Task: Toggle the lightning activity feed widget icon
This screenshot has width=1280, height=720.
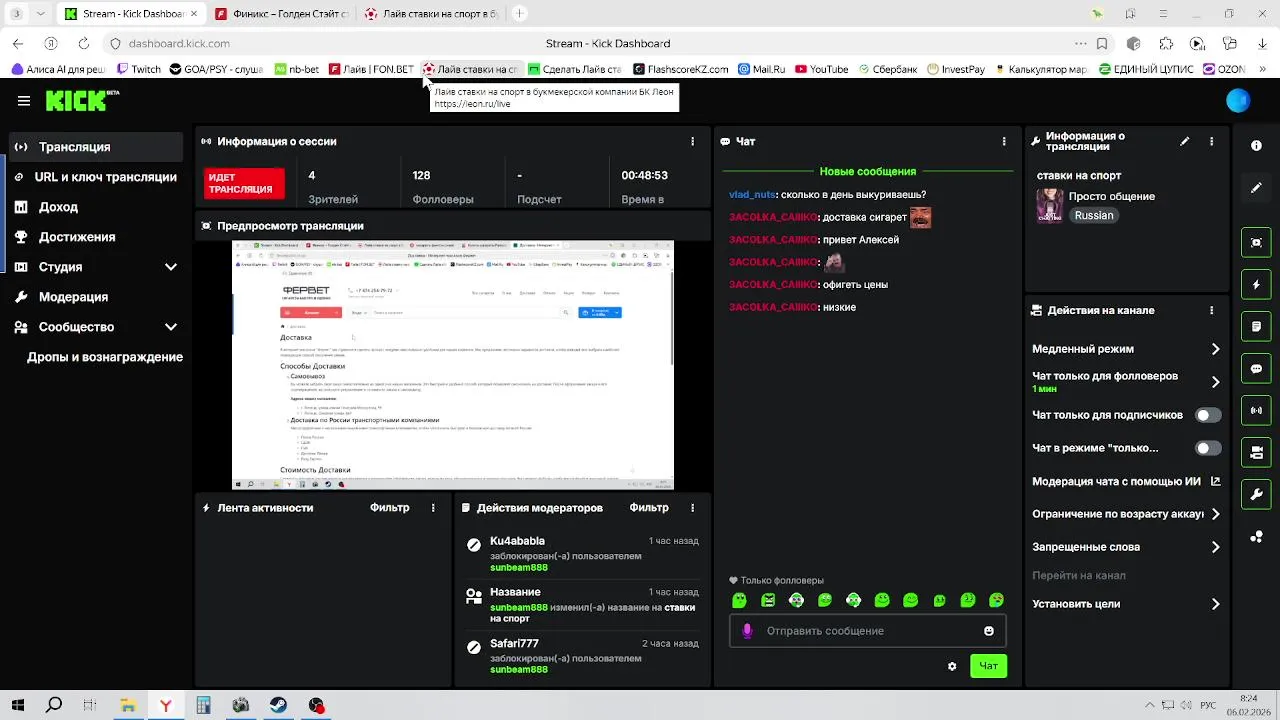Action: pyautogui.click(x=1257, y=285)
